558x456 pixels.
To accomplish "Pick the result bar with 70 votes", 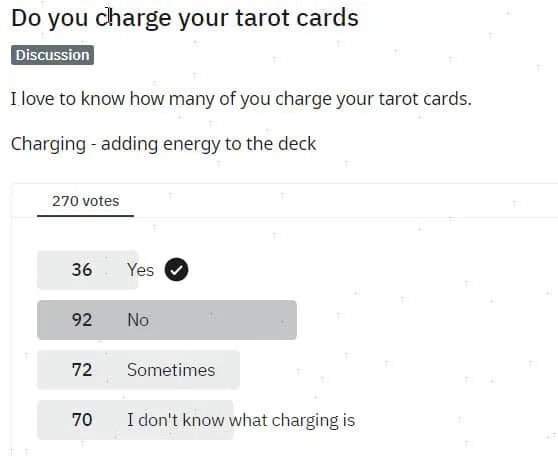I will [x=135, y=420].
